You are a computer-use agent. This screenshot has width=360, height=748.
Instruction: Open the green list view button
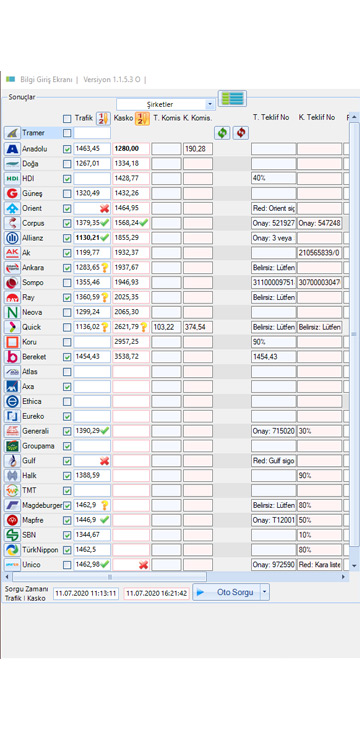pyautogui.click(x=232, y=98)
